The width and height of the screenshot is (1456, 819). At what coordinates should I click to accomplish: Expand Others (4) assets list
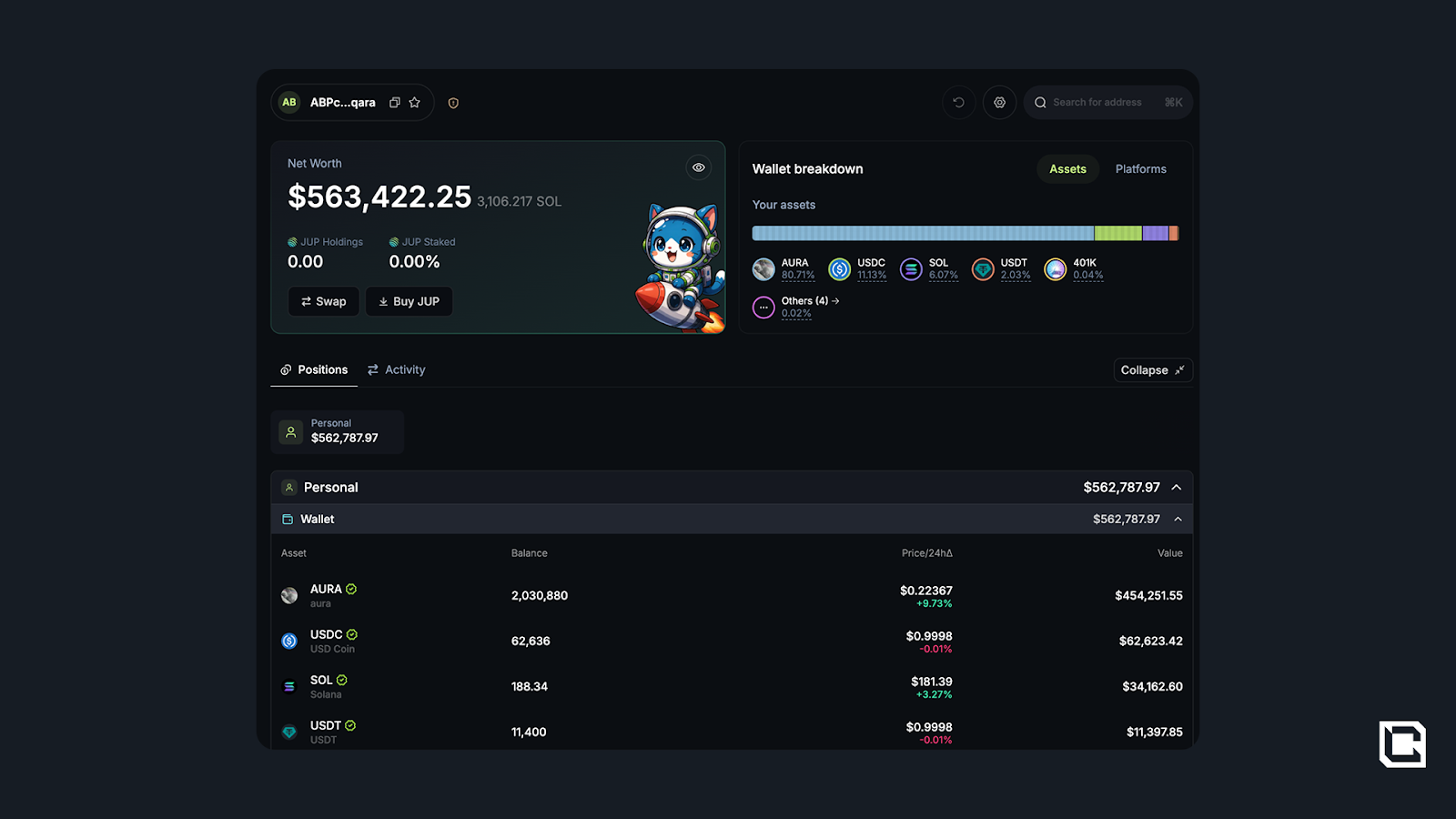(x=810, y=301)
